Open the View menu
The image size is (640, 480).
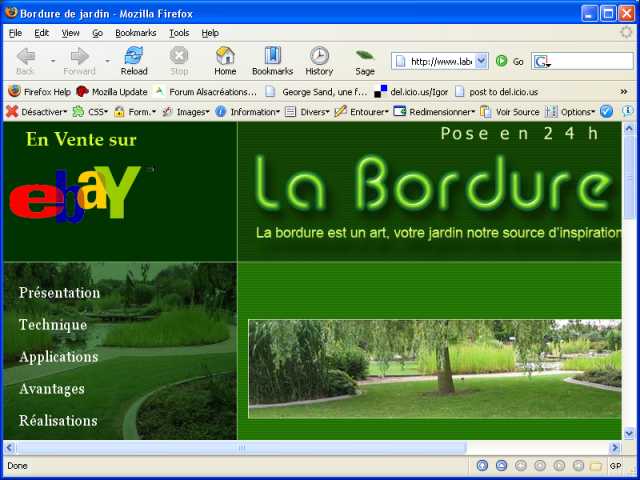tap(71, 33)
